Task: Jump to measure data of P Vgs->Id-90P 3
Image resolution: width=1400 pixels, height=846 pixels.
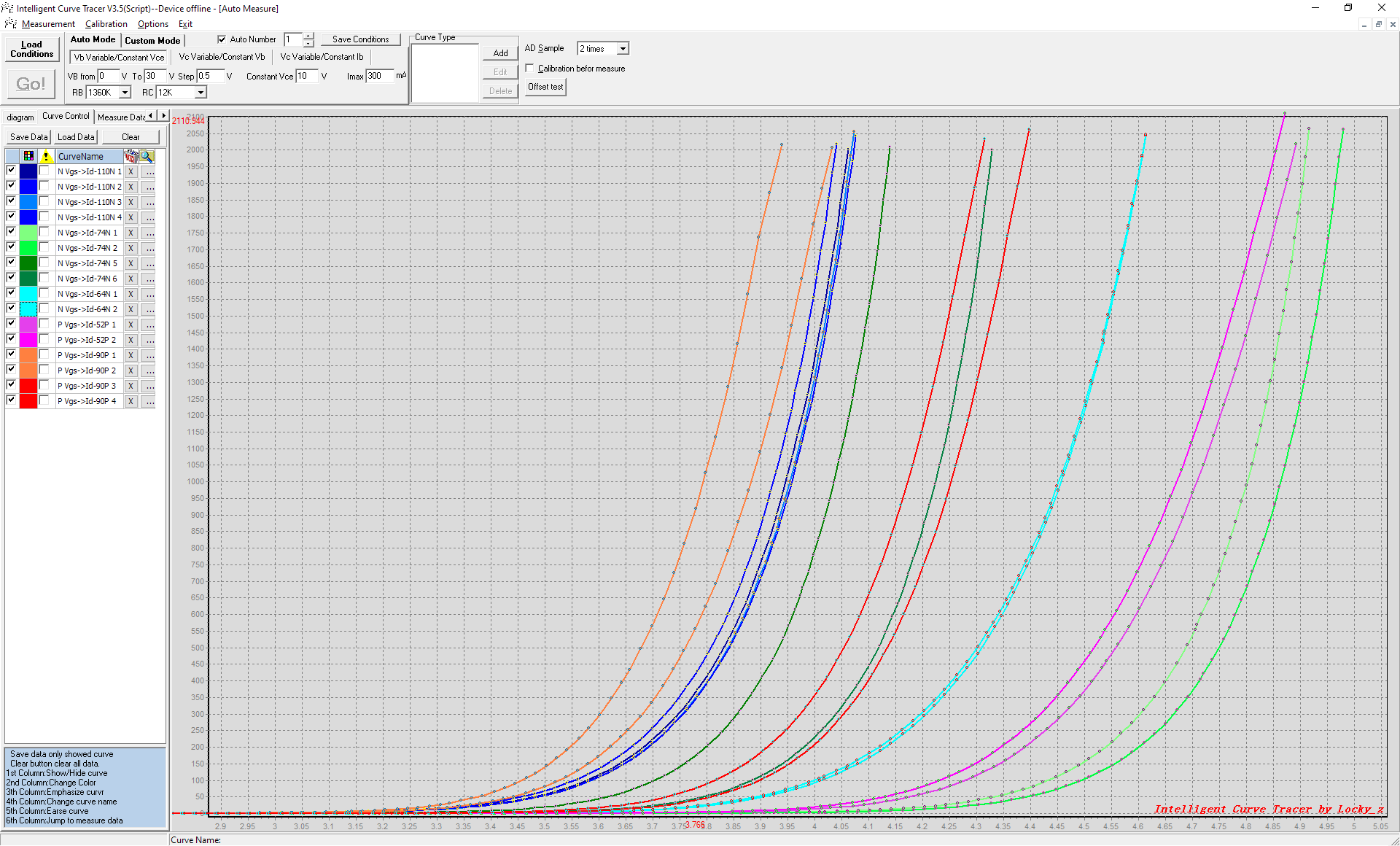Action: pos(148,387)
